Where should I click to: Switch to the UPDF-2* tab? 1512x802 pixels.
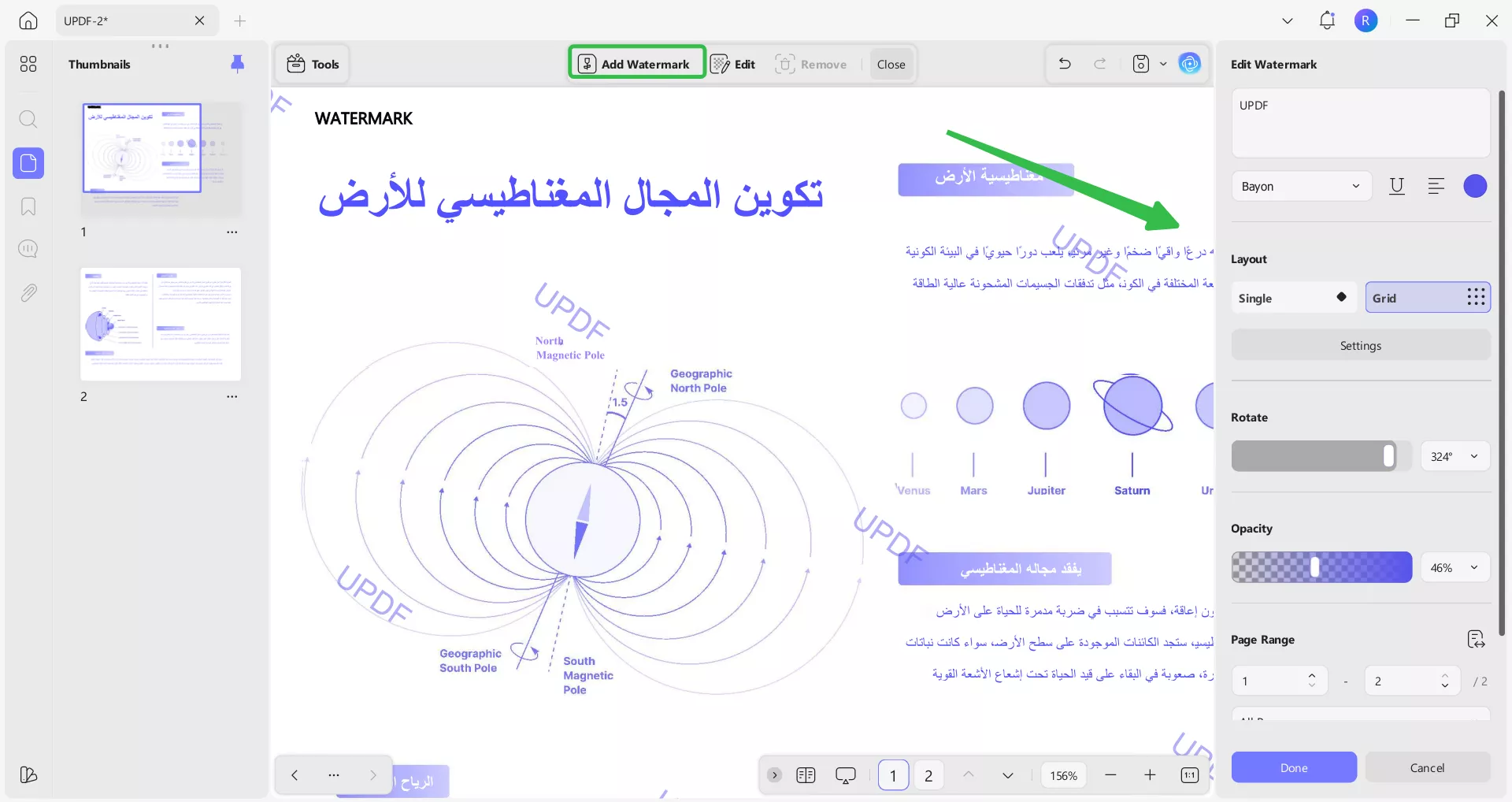click(x=135, y=21)
